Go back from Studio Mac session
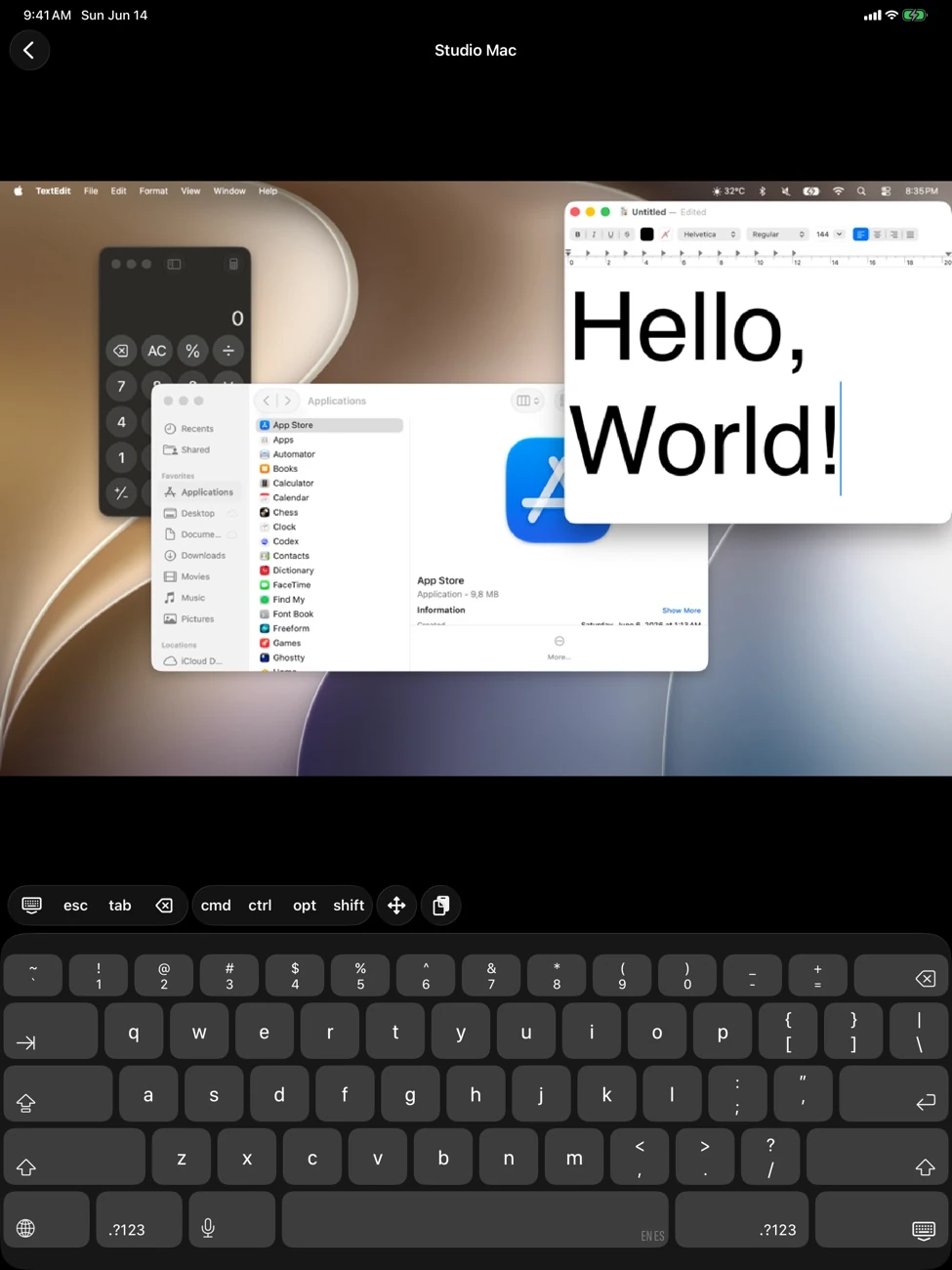 (29, 50)
